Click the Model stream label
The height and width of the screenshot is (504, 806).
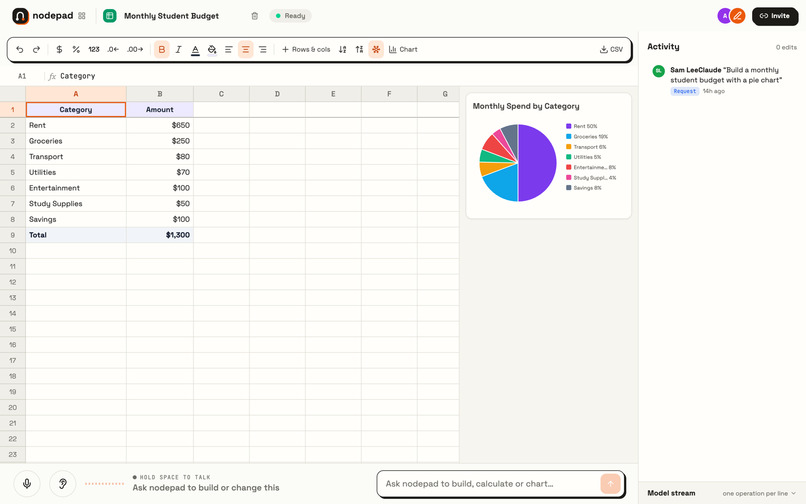671,493
